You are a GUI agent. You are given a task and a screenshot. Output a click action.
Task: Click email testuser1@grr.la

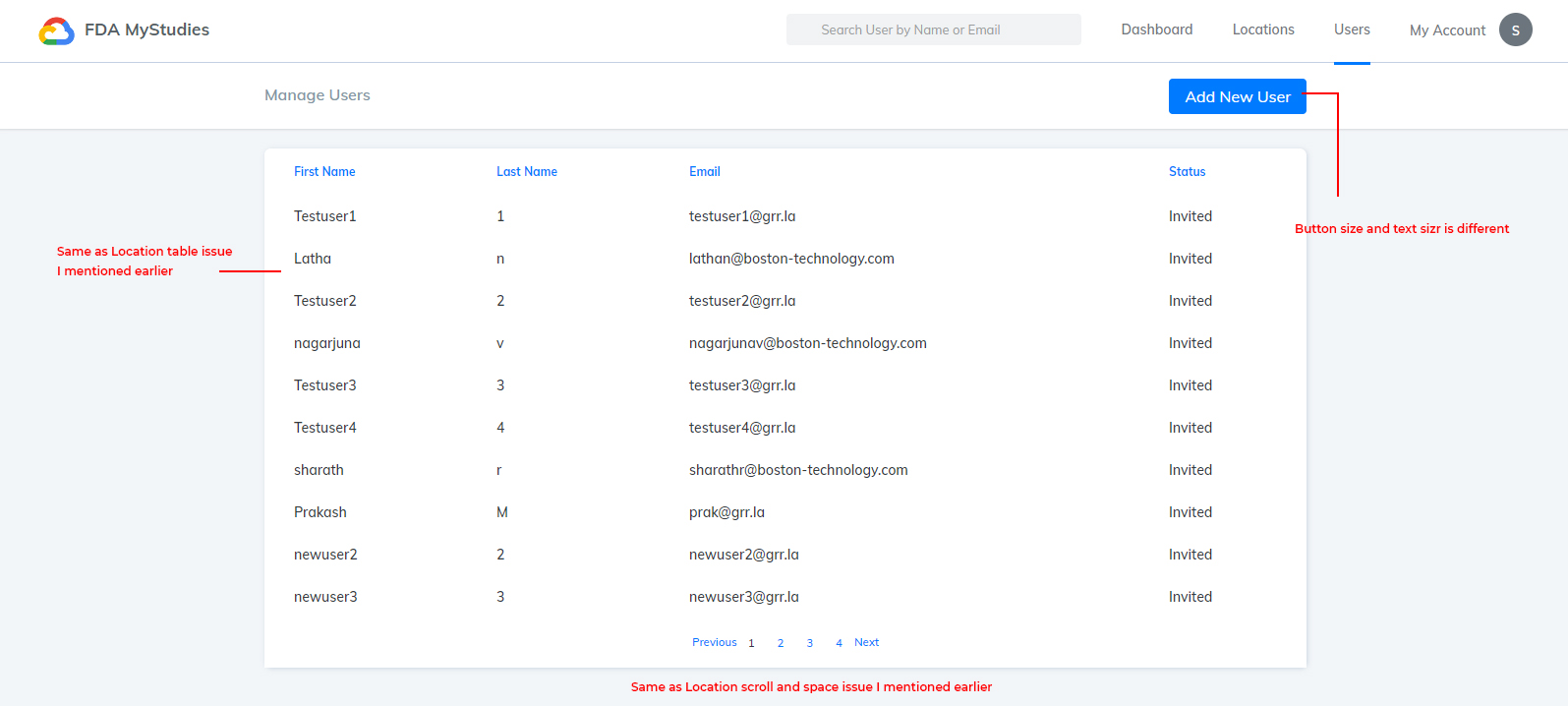742,216
